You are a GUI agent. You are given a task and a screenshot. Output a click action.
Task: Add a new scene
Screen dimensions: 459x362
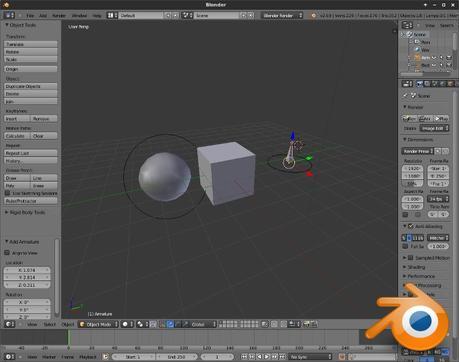pyautogui.click(x=244, y=15)
